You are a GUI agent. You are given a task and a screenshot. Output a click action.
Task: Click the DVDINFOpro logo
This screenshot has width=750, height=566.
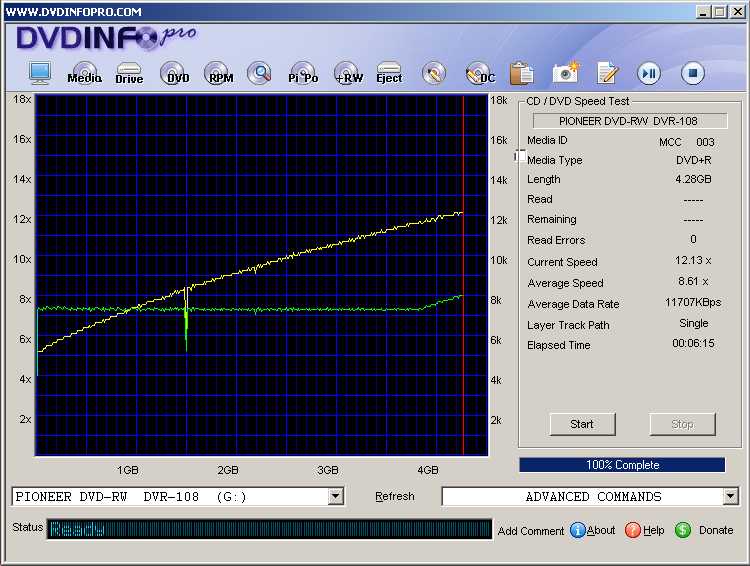[x=106, y=37]
